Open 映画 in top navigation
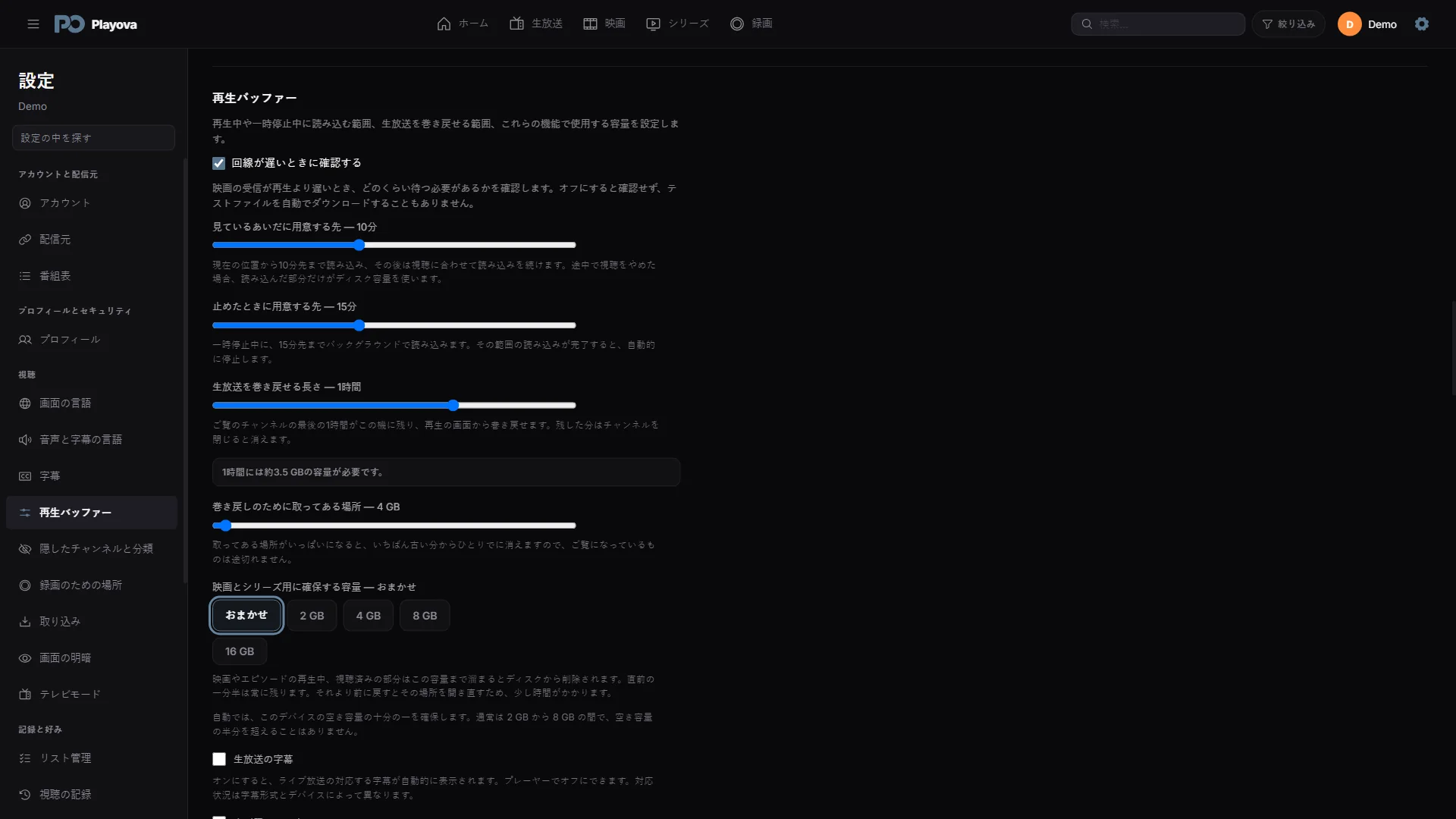The height and width of the screenshot is (819, 1456). (604, 24)
